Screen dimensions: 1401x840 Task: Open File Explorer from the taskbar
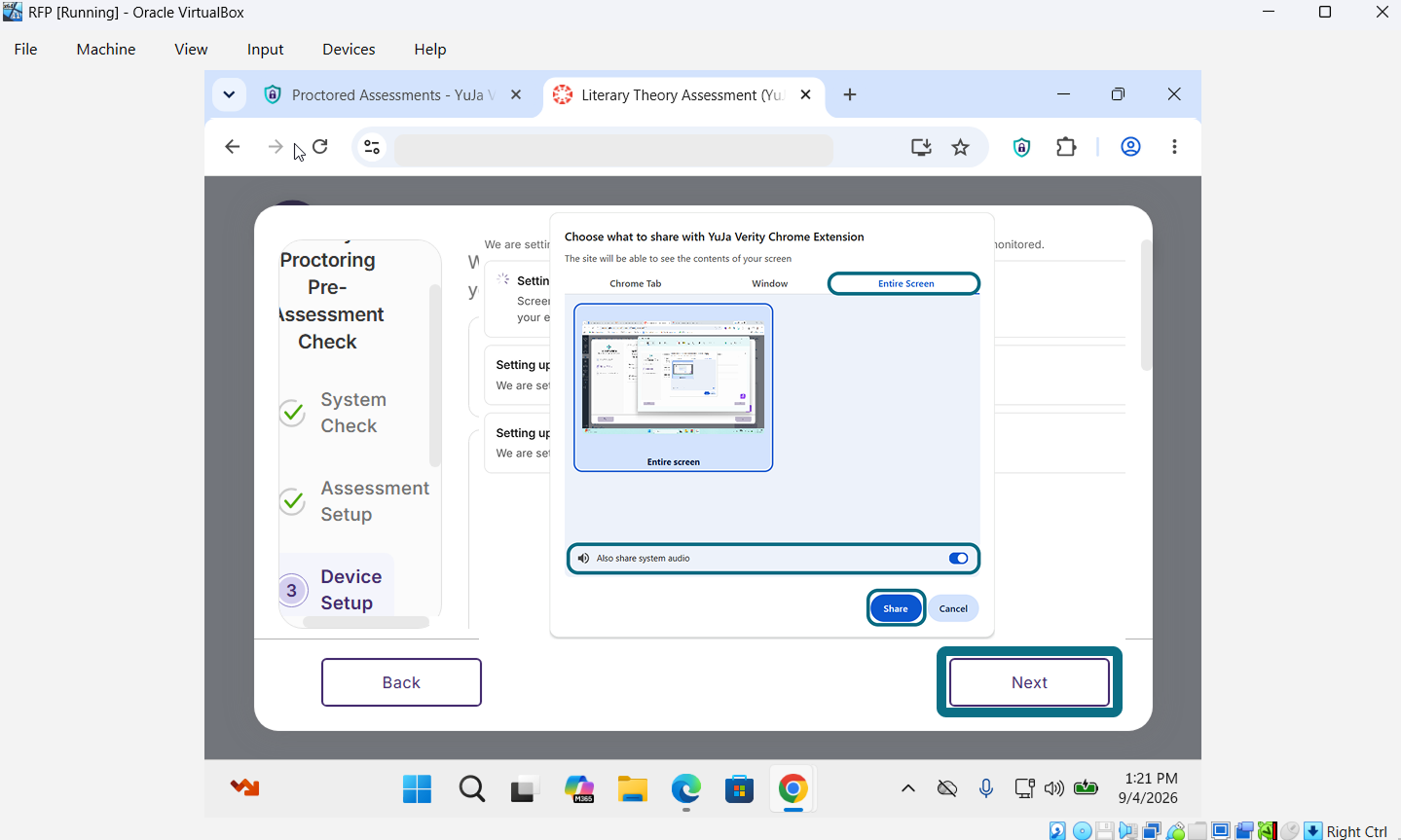(633, 788)
